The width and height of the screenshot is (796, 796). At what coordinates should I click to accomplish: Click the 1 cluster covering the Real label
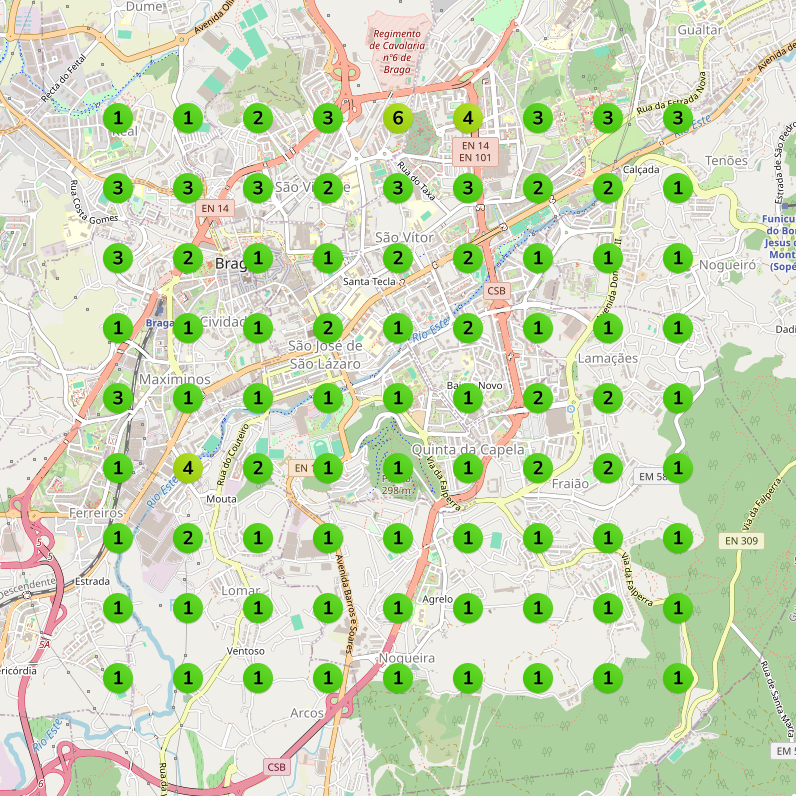click(118, 118)
